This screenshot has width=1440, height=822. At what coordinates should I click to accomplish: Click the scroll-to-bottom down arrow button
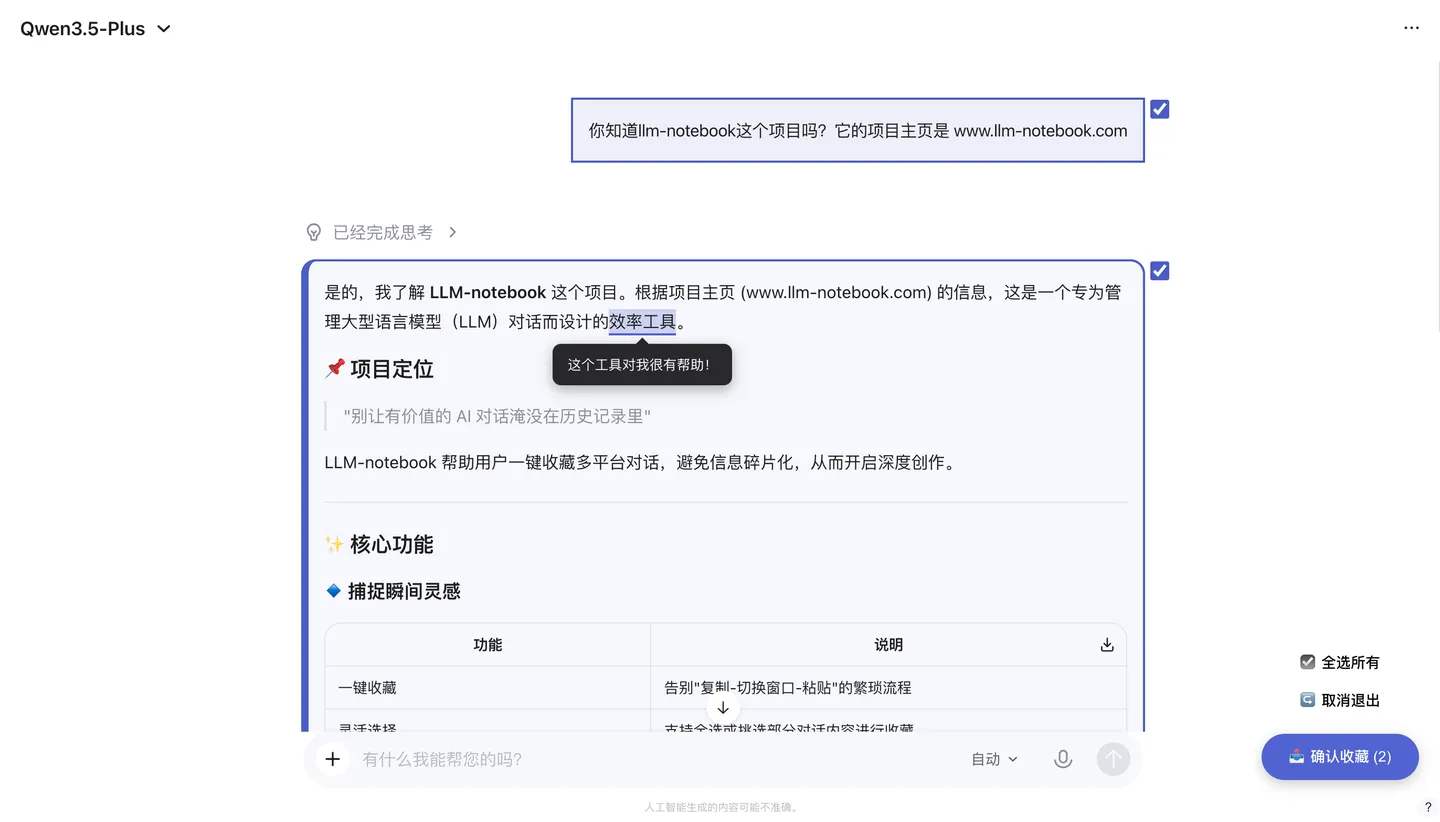723,708
